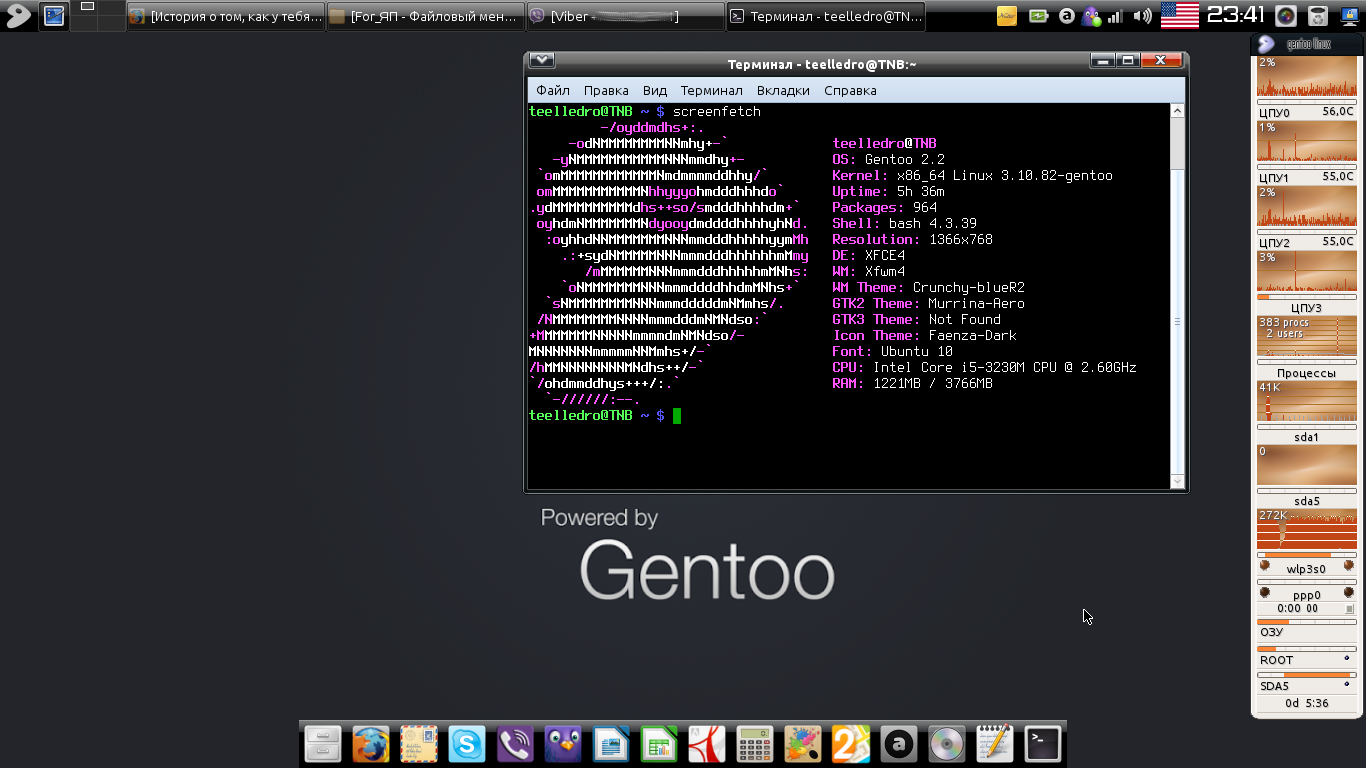This screenshot has height=768, width=1366.
Task: Launch the Adobe PDF reader icon
Action: [707, 744]
